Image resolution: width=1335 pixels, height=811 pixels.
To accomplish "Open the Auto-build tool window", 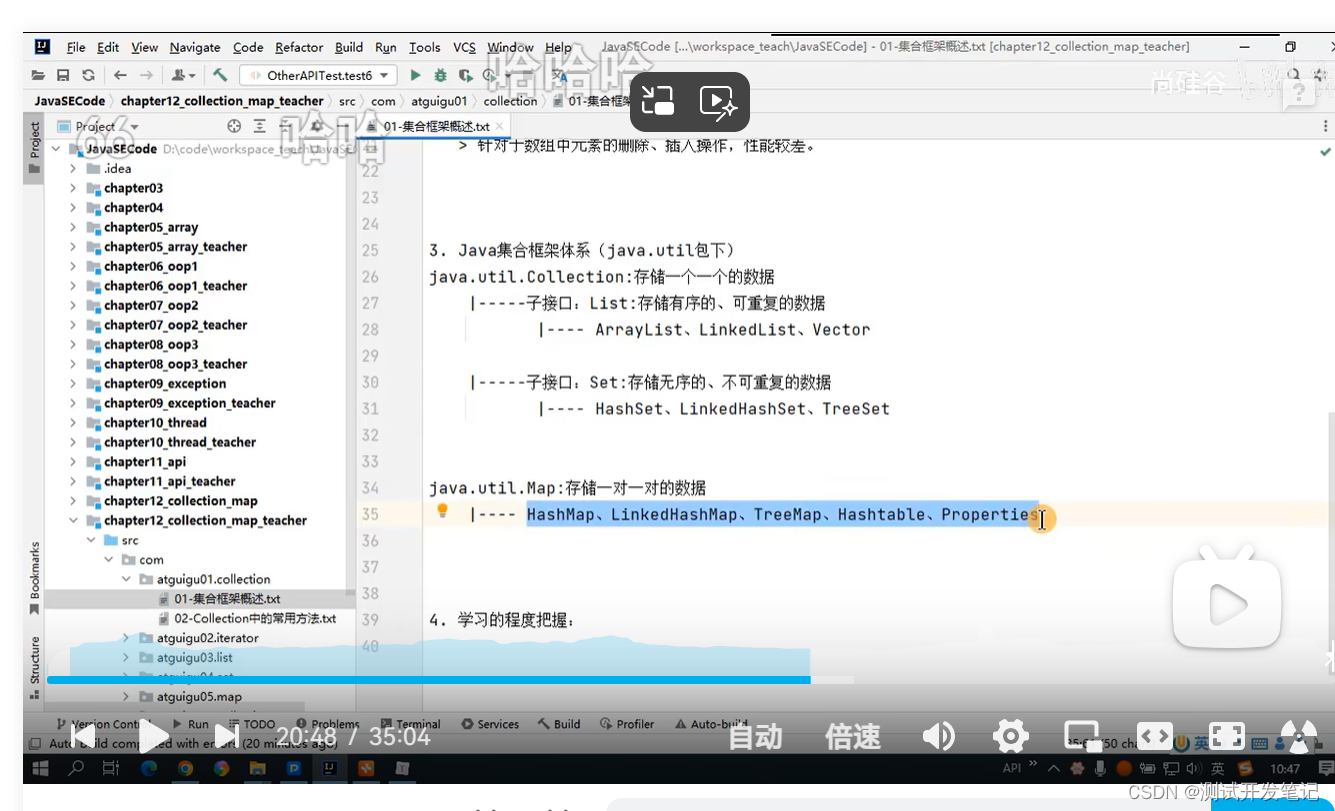I will pos(712,724).
